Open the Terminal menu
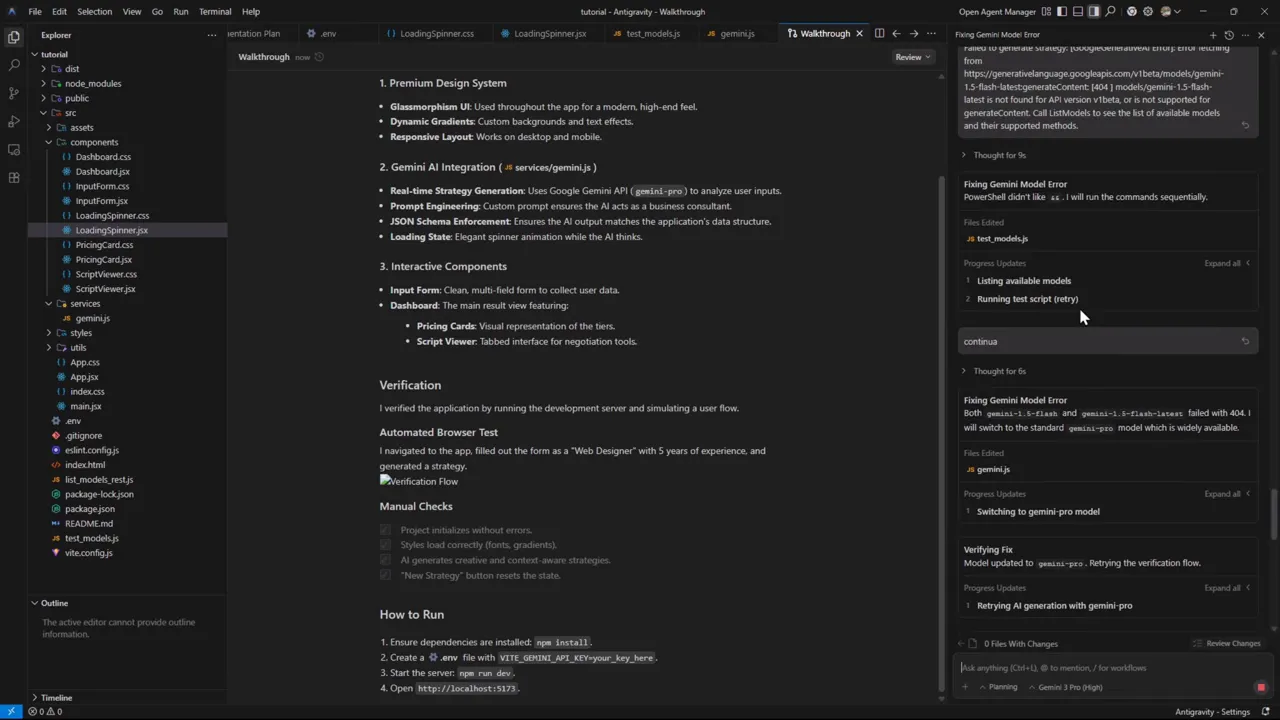 [x=215, y=11]
